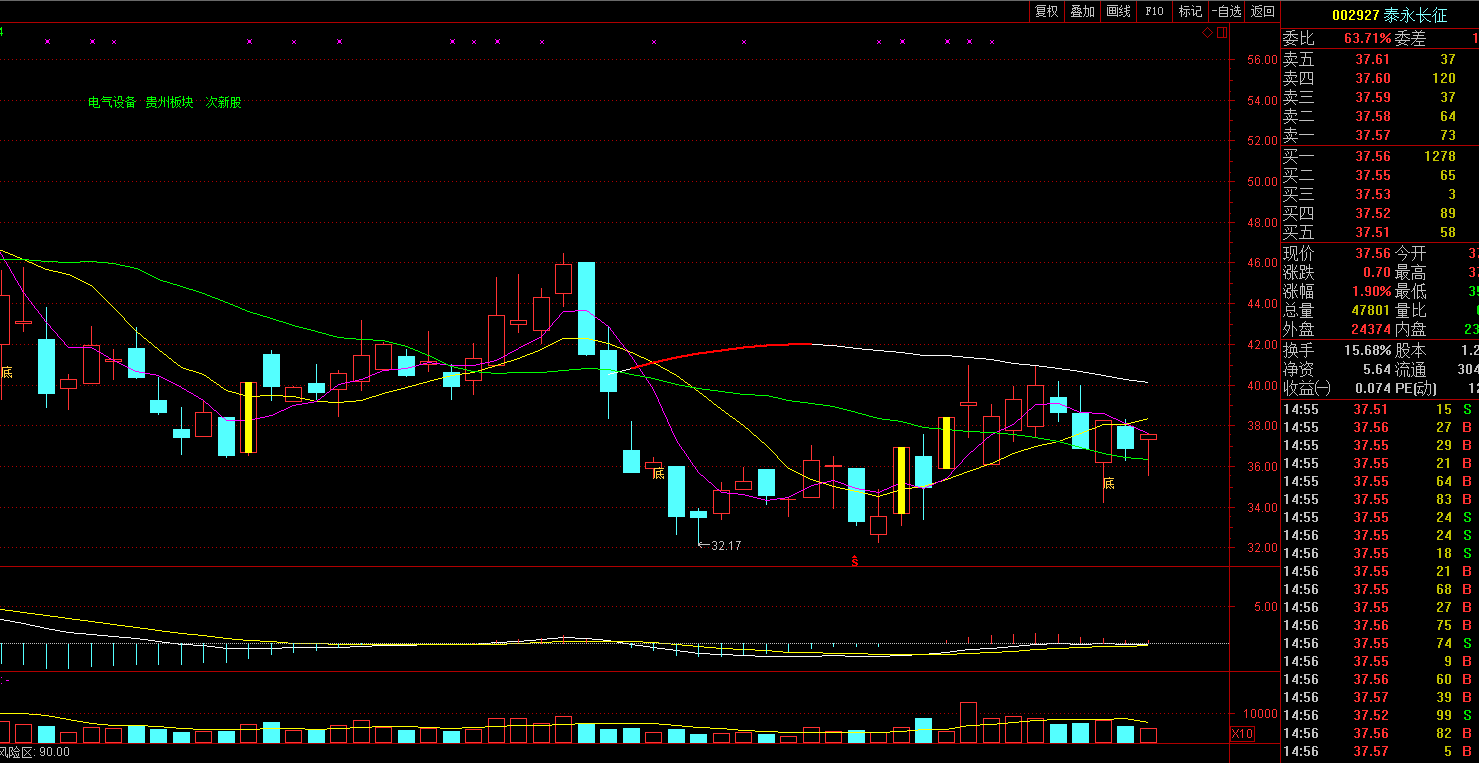Click the red S marker below candles
The width and height of the screenshot is (1479, 763).
[854, 561]
